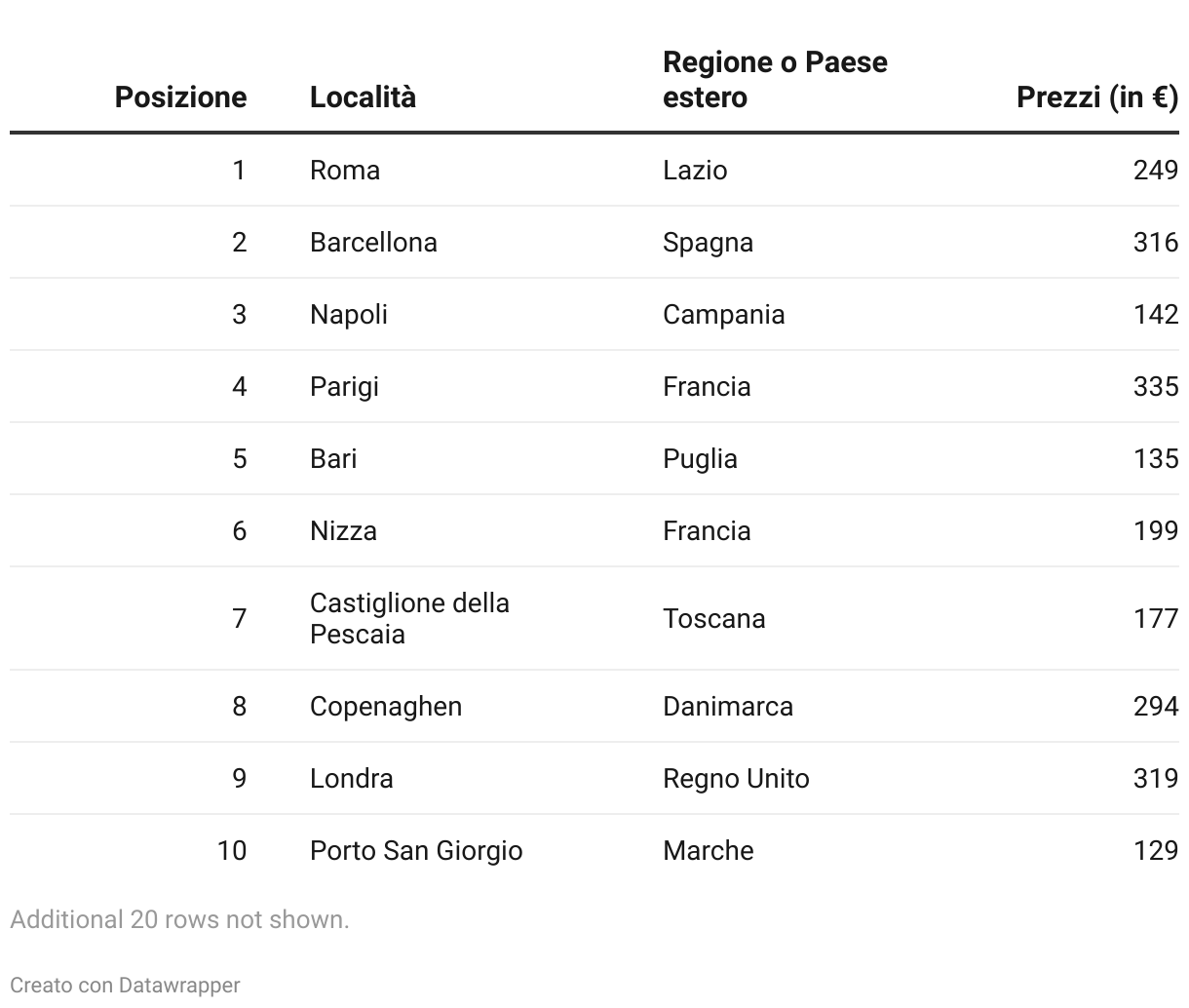1189x1008 pixels.
Task: Sort by Prezzi (in €) header
Action: point(1096,97)
